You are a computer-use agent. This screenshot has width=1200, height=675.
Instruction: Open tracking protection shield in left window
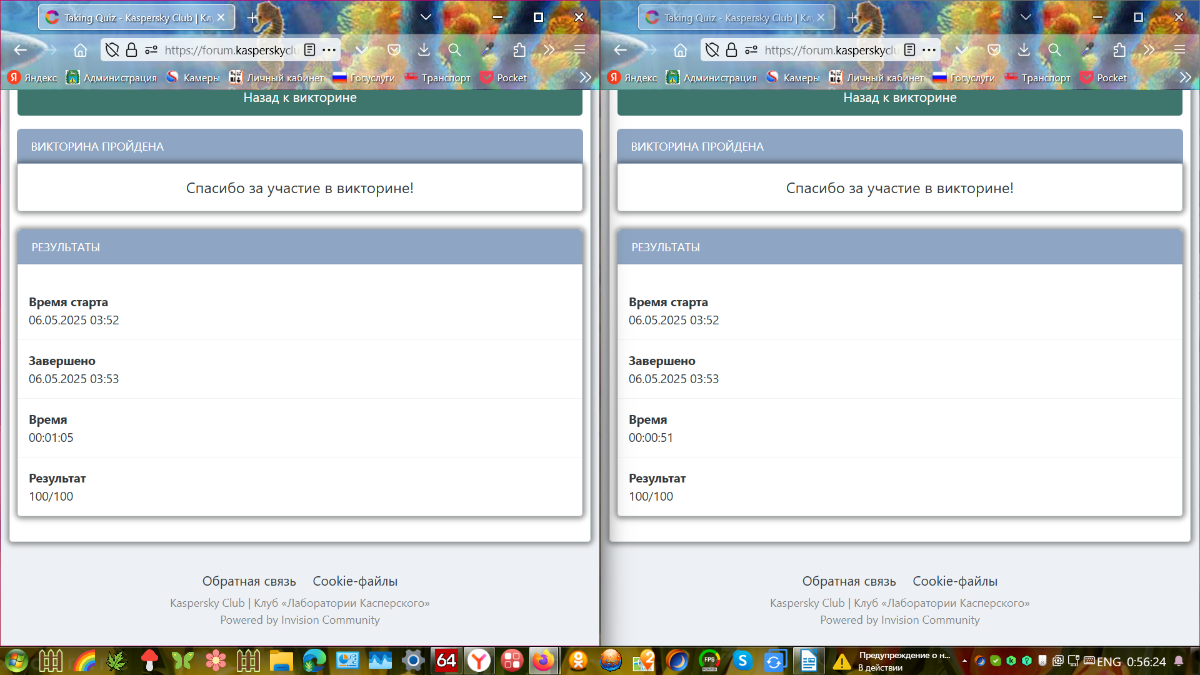point(113,50)
